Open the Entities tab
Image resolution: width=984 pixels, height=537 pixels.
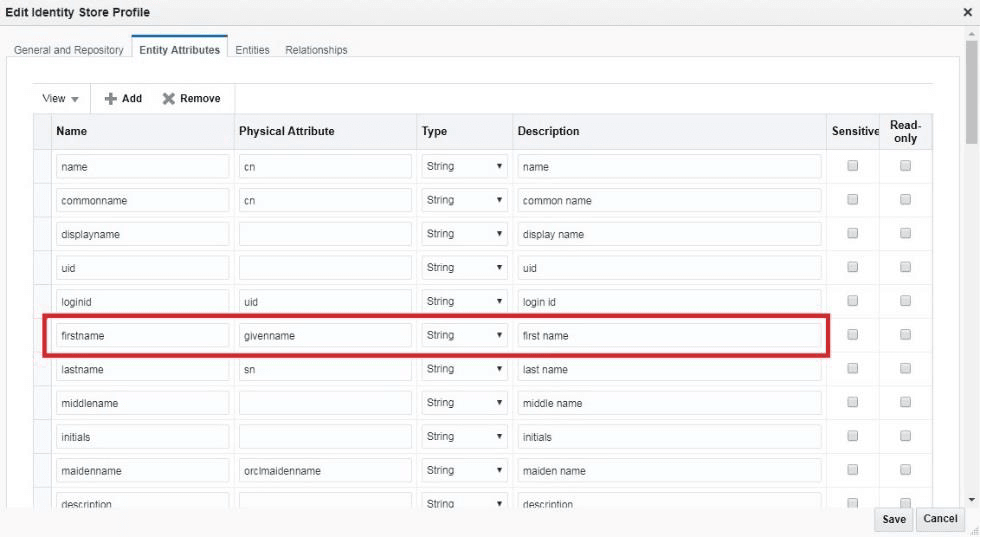[252, 50]
